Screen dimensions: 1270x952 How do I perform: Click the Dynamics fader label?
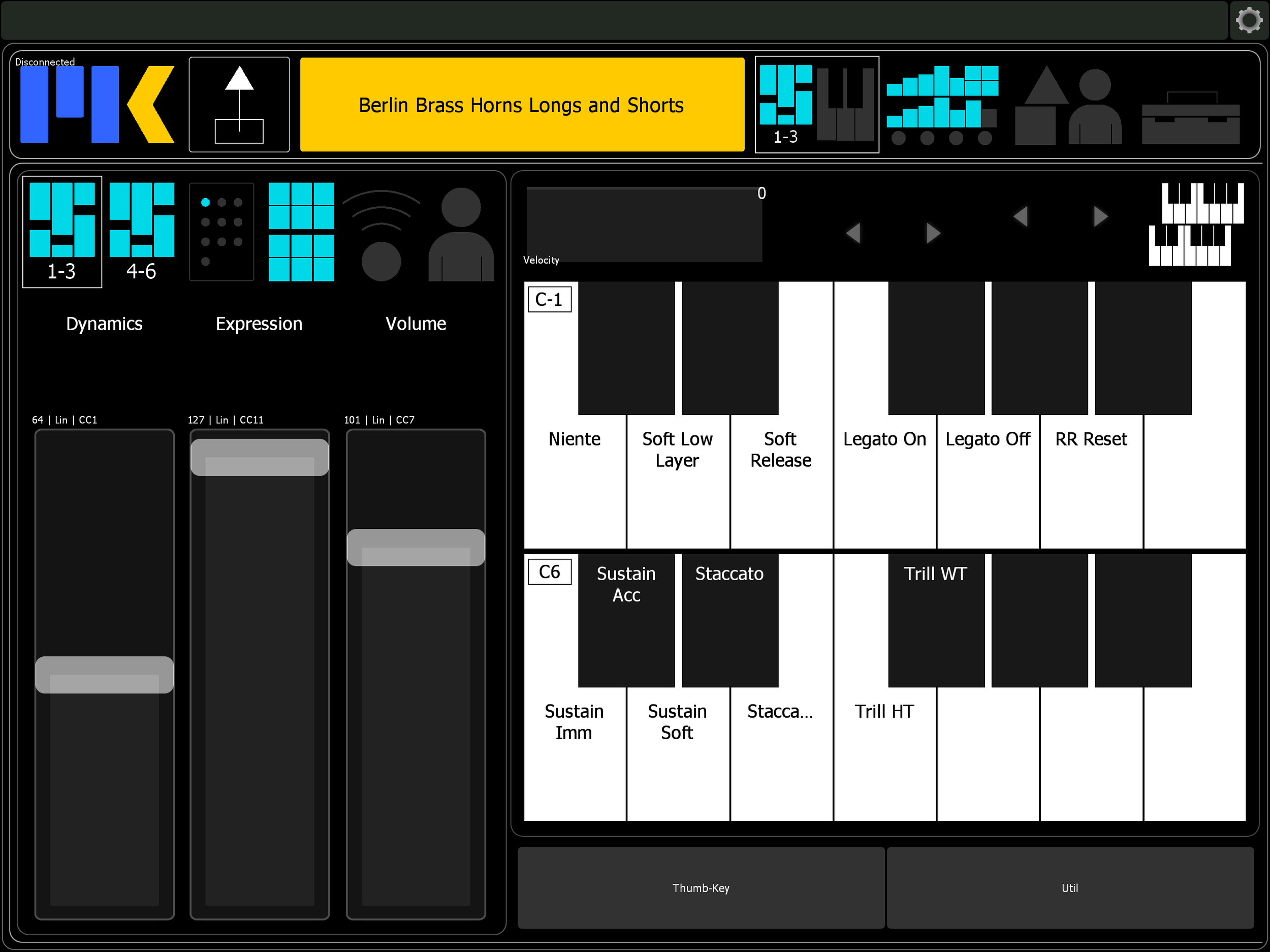click(x=105, y=324)
